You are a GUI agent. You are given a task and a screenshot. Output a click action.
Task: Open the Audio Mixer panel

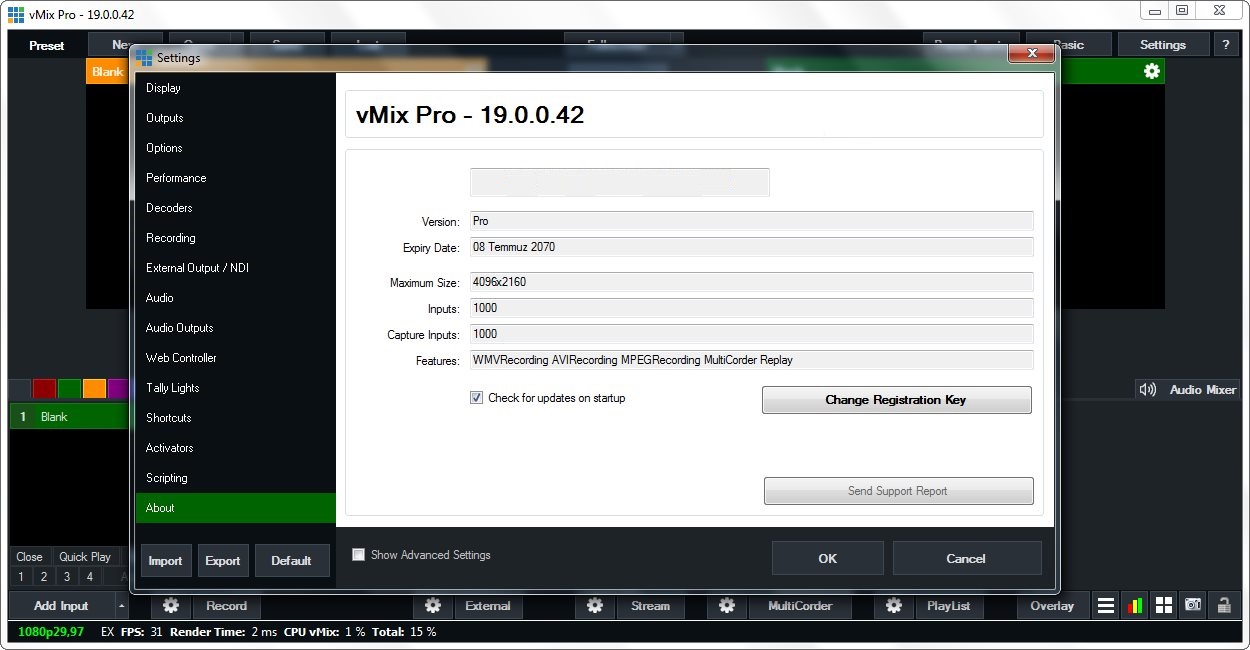pos(1188,390)
